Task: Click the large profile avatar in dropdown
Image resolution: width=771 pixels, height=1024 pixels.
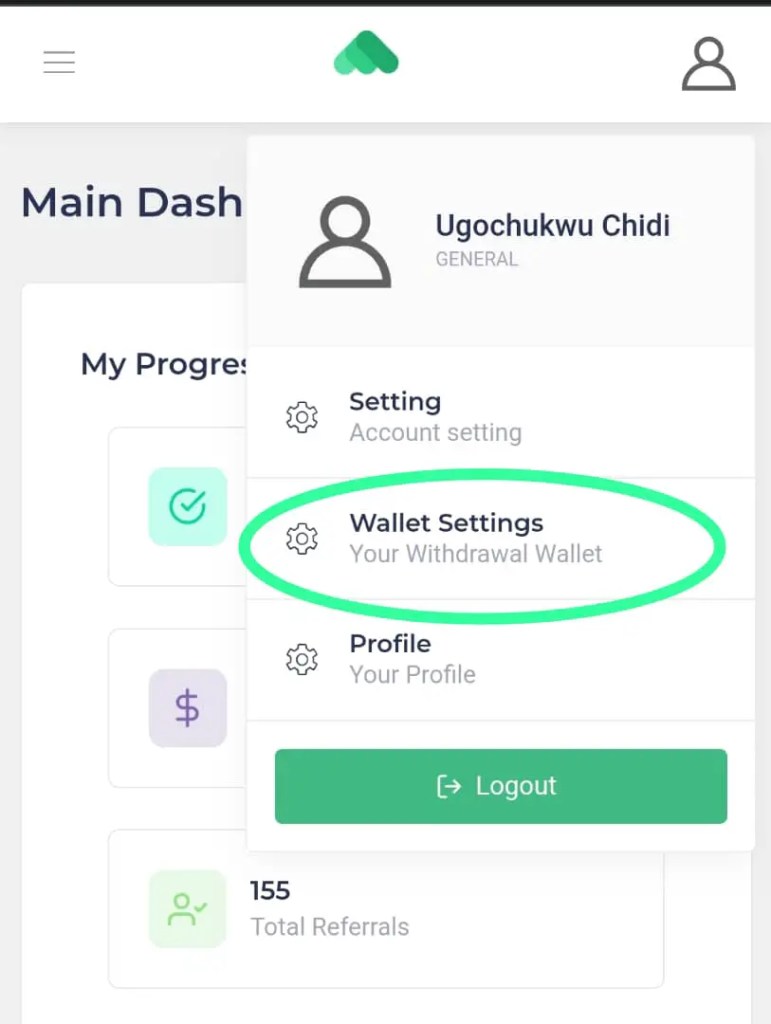Action: coord(345,242)
